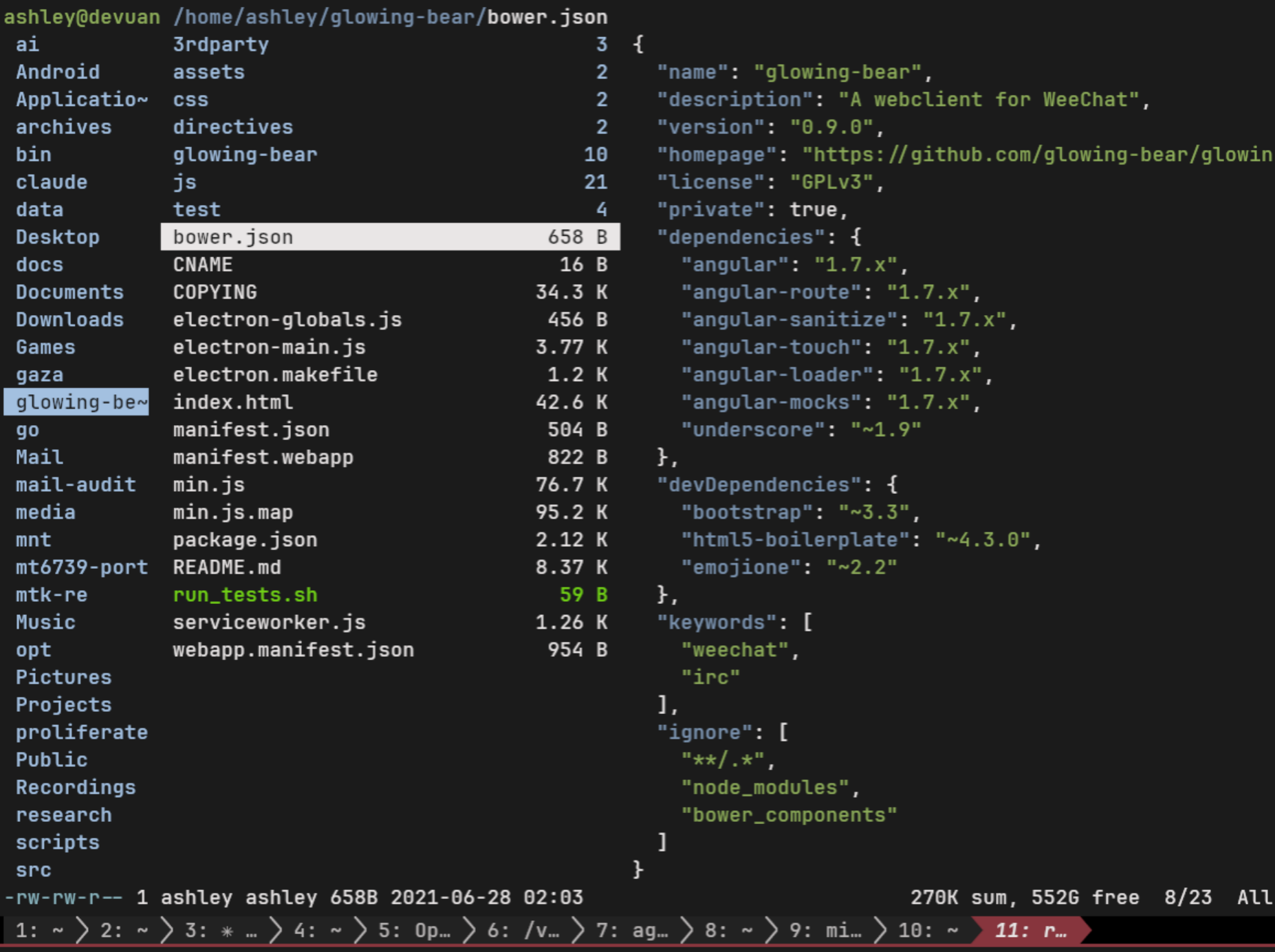Screen dimensions: 1275x952
Task: Select the highlighted bower.json file
Action: tap(390, 237)
